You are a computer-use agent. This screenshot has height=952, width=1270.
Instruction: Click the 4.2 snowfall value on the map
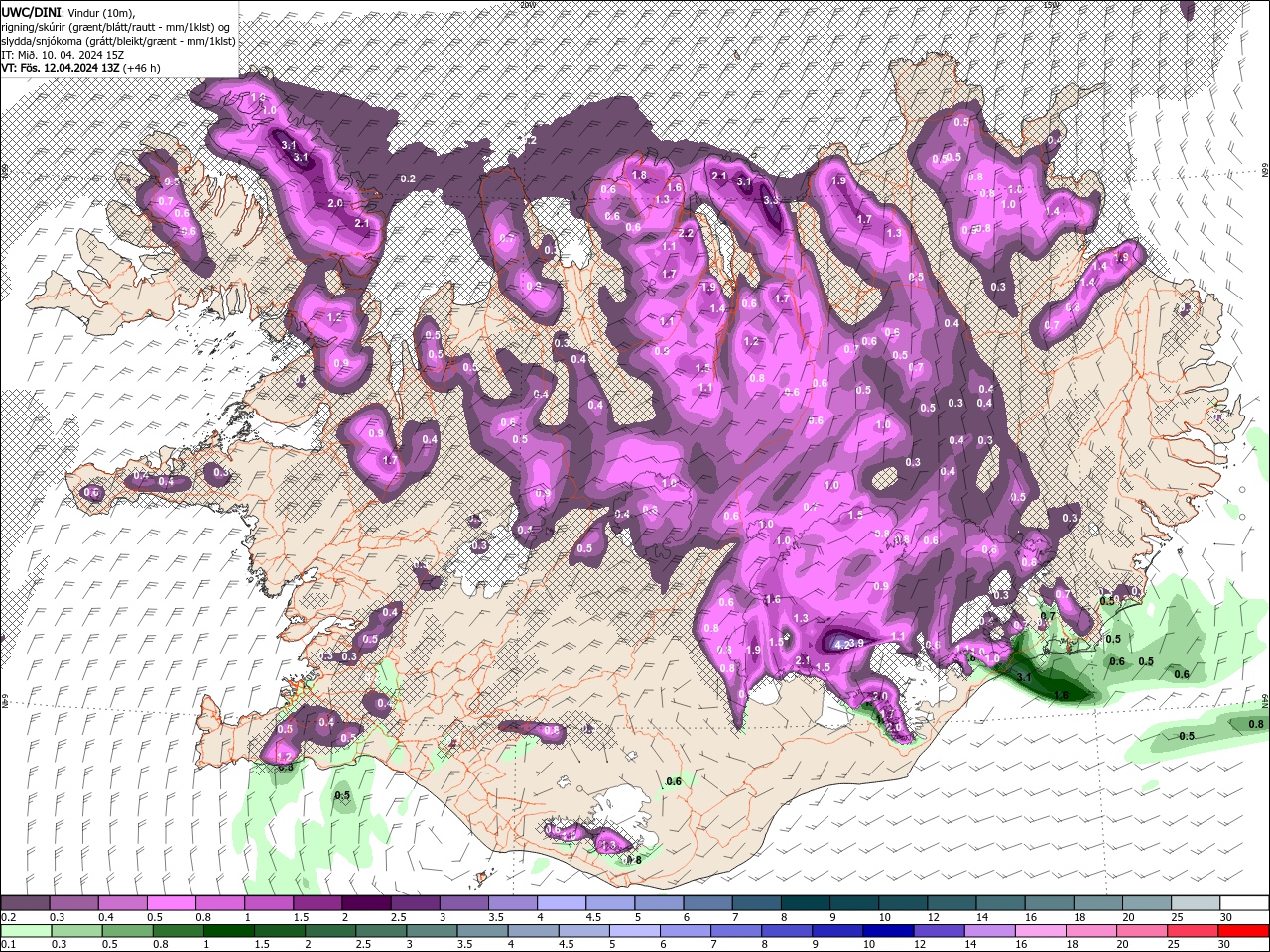click(841, 644)
